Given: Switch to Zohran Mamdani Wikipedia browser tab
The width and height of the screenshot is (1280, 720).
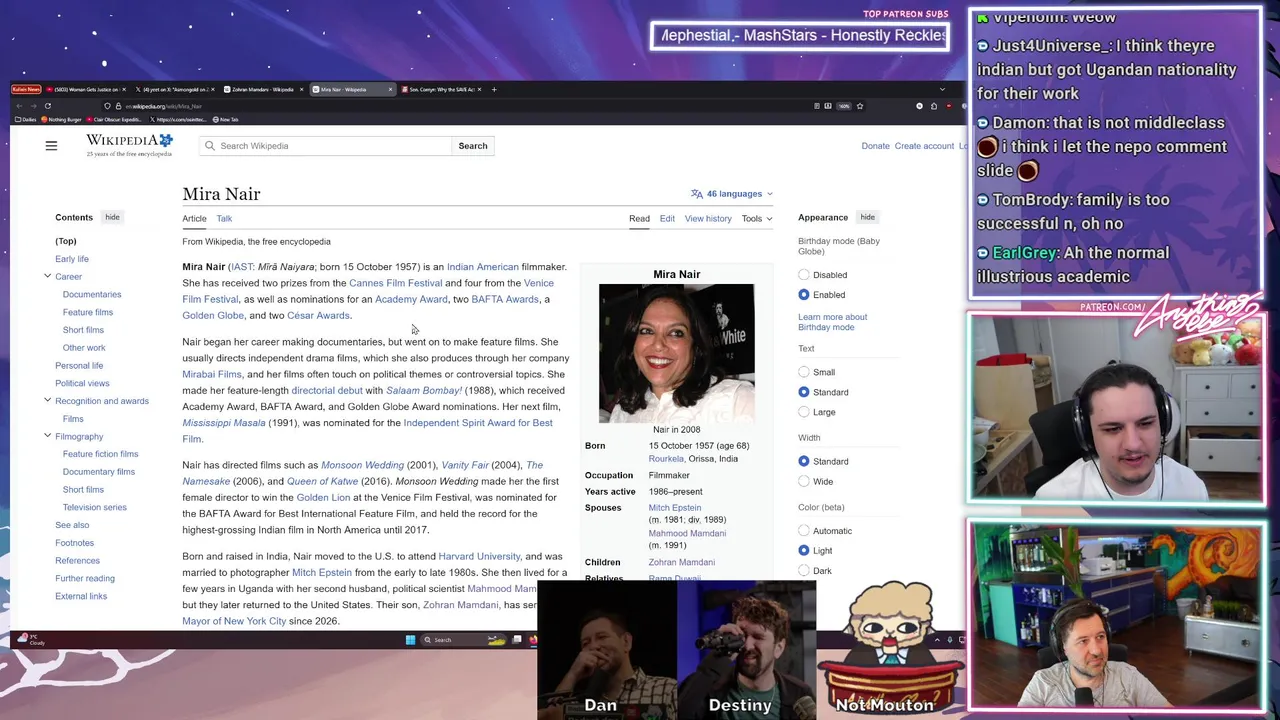Looking at the screenshot, I should [262, 89].
